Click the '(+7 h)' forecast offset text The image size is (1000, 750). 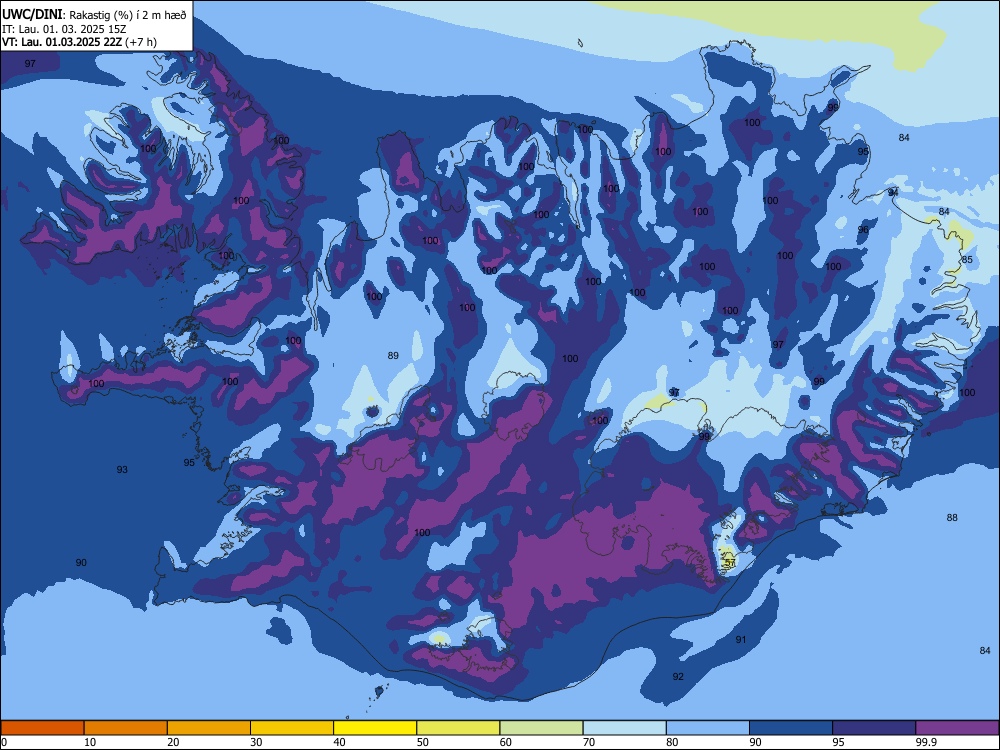coord(141,42)
